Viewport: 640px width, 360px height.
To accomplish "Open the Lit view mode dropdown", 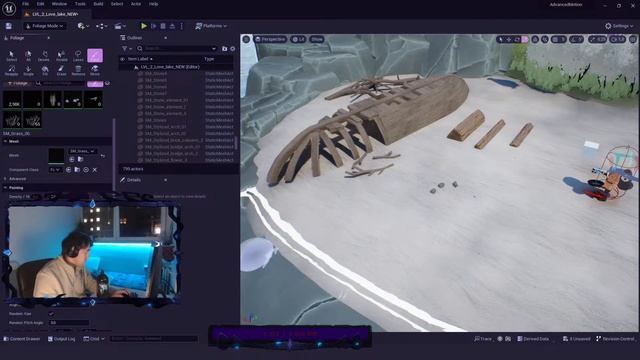I will 299,39.
